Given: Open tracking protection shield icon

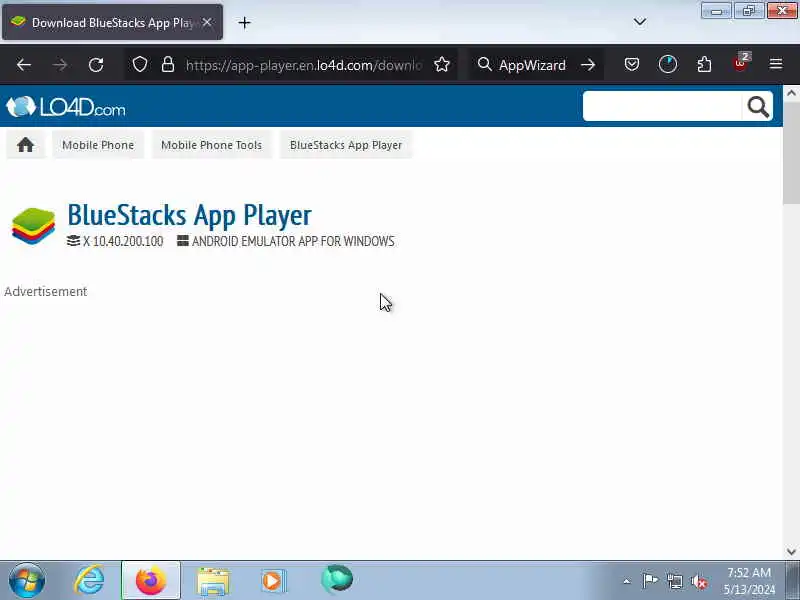Looking at the screenshot, I should click(140, 65).
